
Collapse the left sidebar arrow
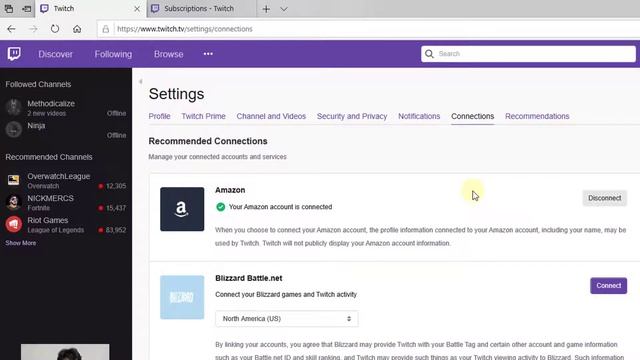click(x=140, y=81)
